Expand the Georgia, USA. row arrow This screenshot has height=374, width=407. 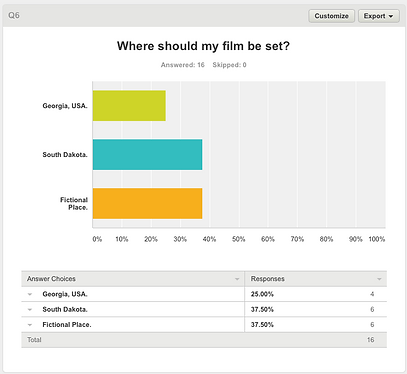tap(30, 294)
